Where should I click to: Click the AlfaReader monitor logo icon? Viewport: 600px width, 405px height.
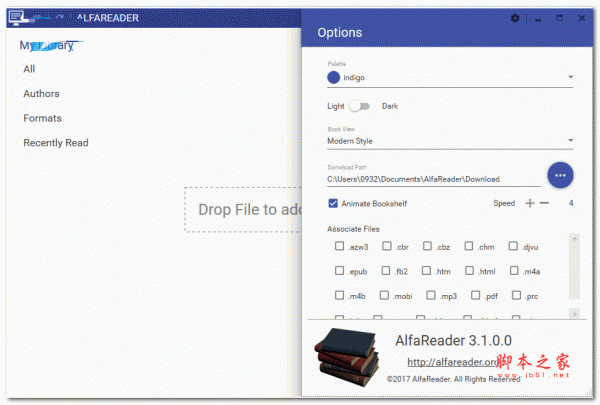[16, 18]
